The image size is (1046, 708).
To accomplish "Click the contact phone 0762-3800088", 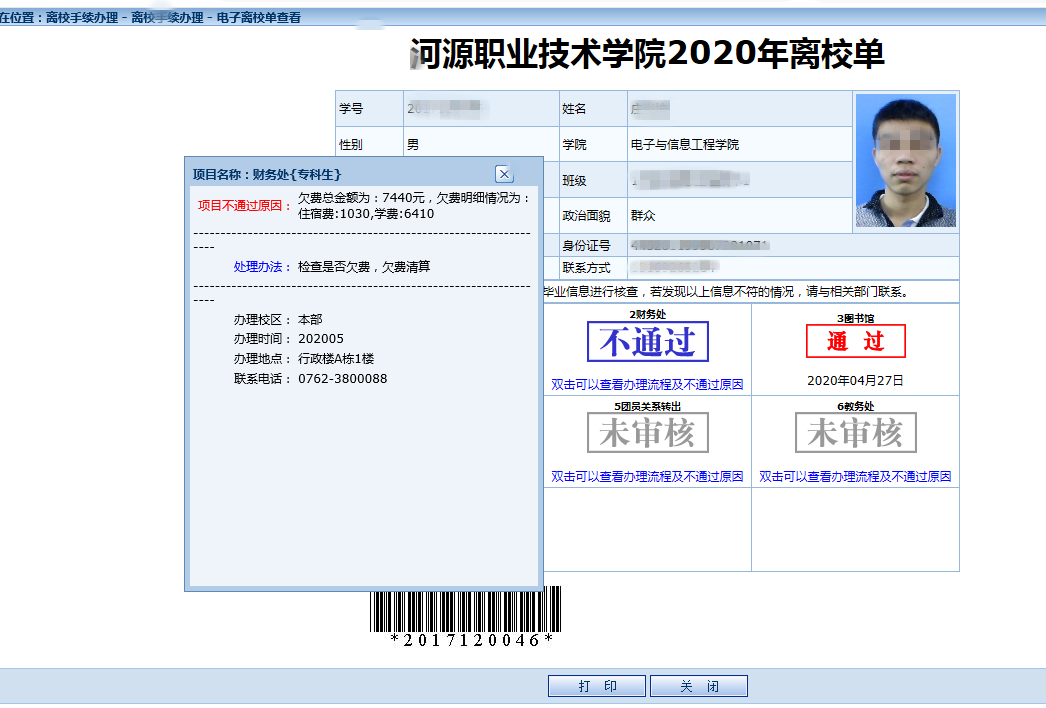I will [x=342, y=379].
